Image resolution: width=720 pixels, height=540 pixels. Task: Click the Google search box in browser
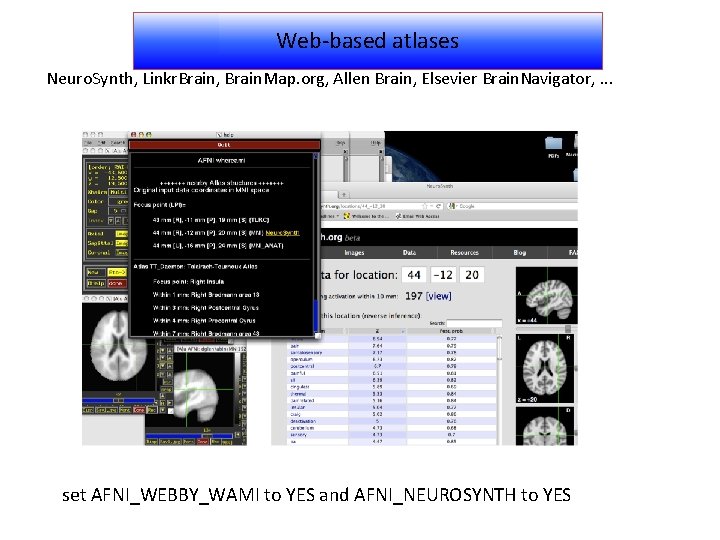pyautogui.click(x=512, y=206)
